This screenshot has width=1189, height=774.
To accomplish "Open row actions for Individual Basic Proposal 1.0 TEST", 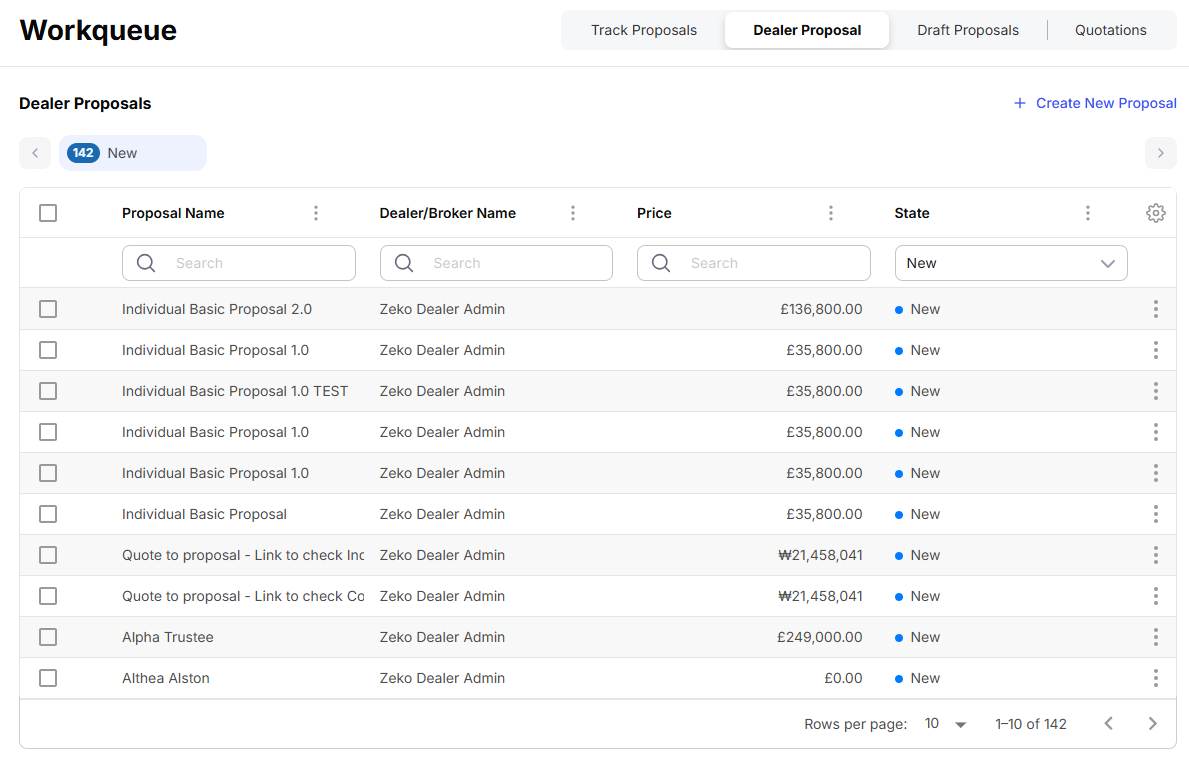I will pos(1156,390).
